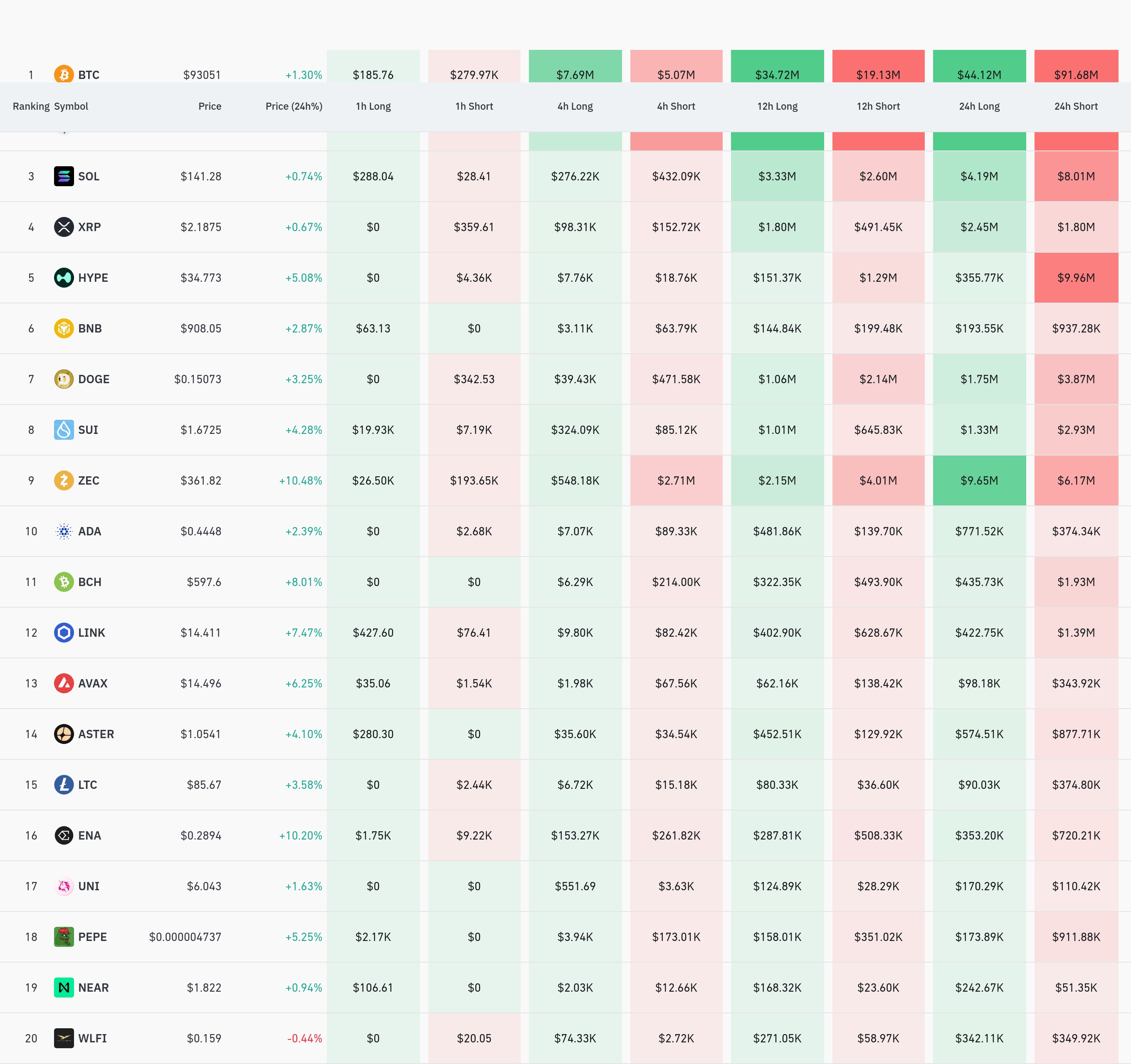Sort by the 1h Long column header
The height and width of the screenshot is (1064, 1131).
pos(373,106)
